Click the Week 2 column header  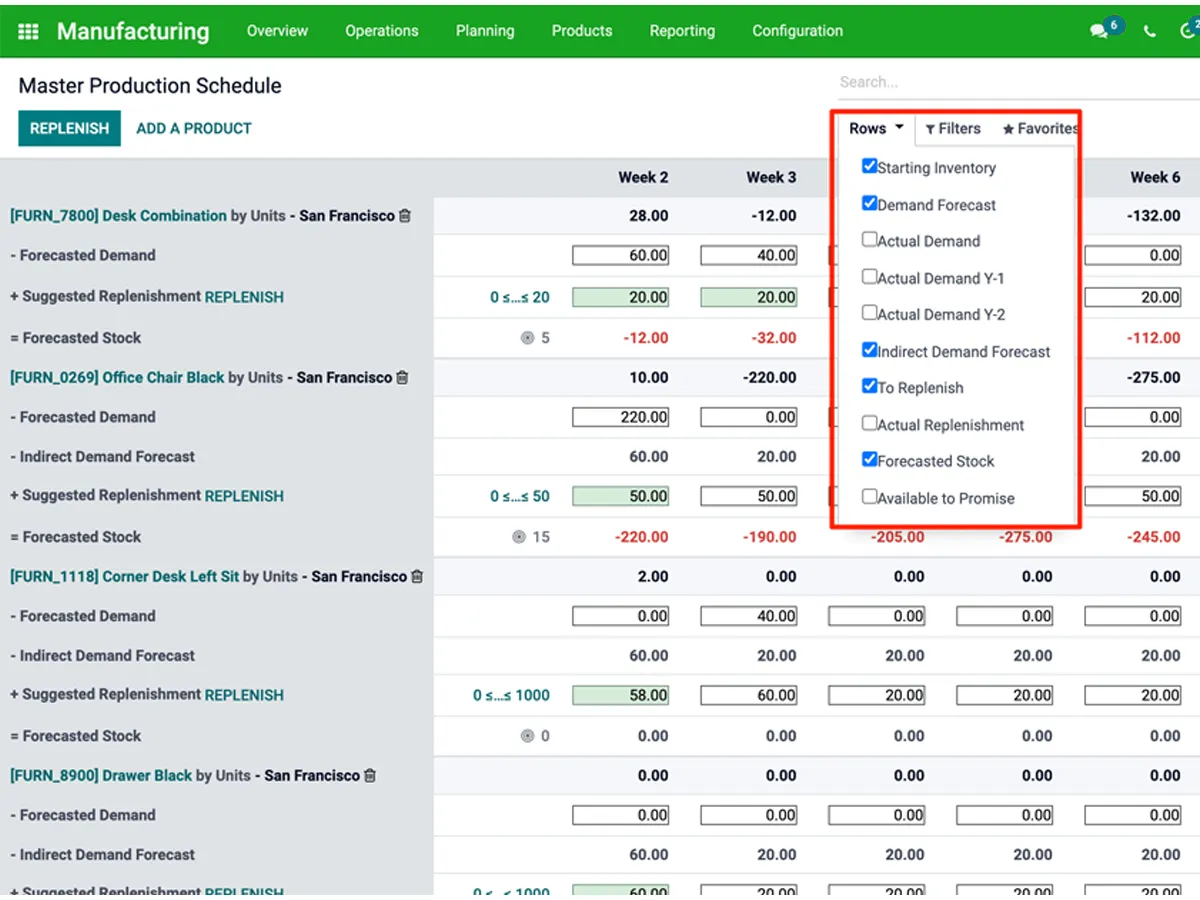(643, 177)
